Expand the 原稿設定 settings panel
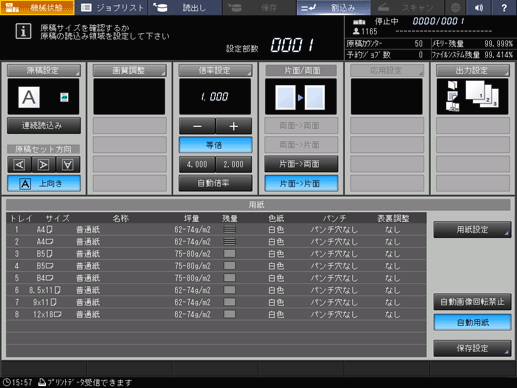Viewport: 517px width, 388px height. pos(44,70)
